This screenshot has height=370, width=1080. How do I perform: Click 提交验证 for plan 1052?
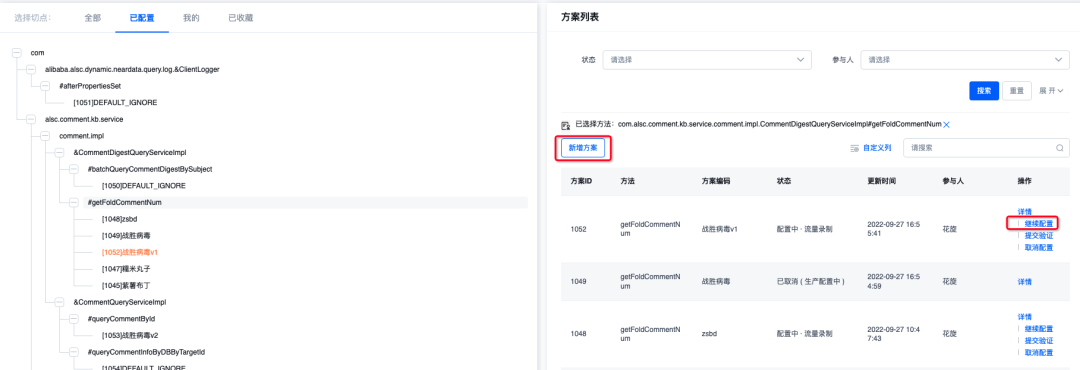click(x=1038, y=236)
